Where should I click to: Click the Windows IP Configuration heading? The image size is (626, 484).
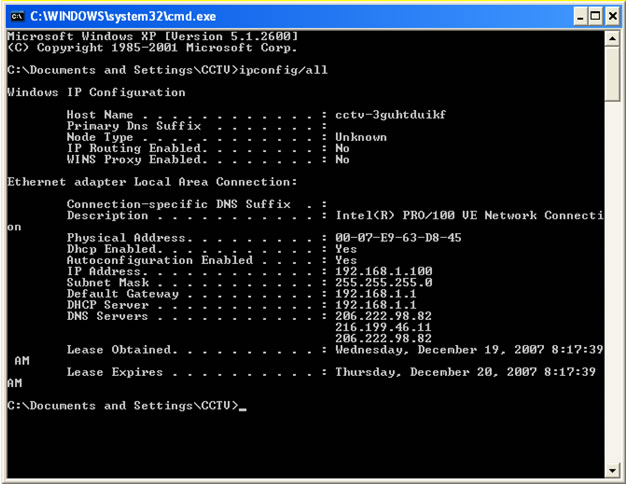pos(96,93)
